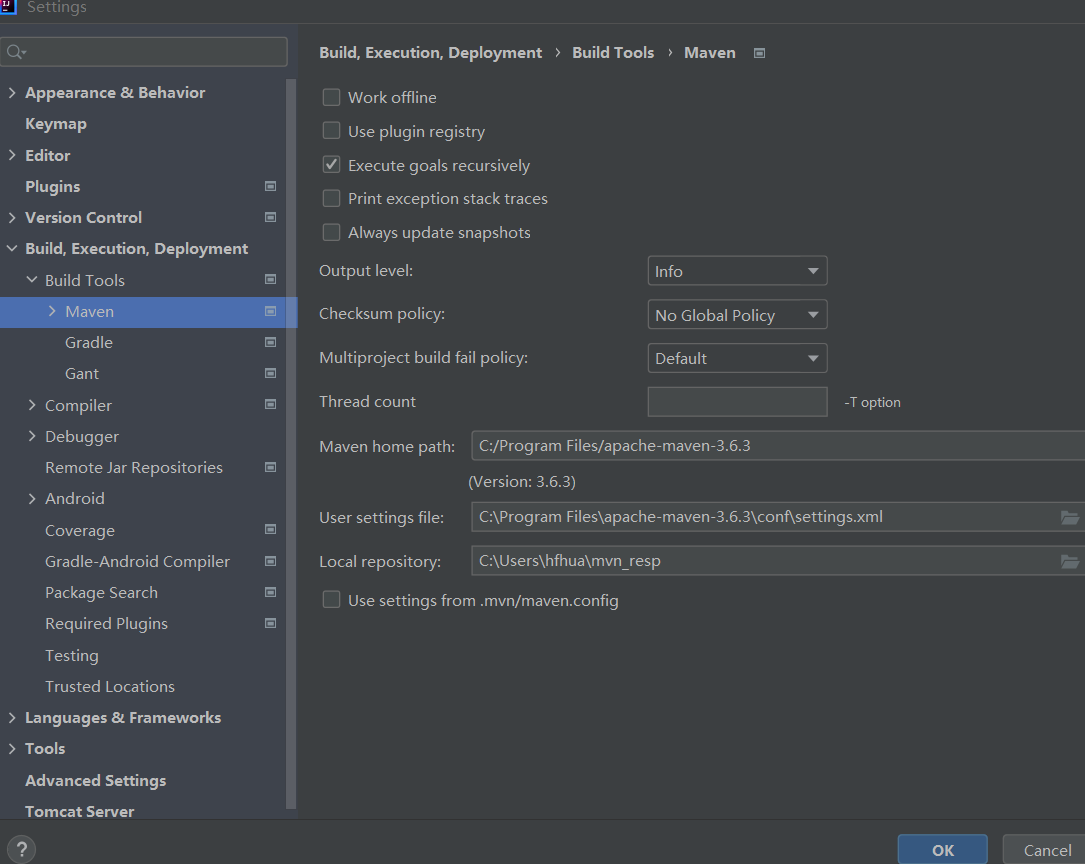Click the Build Tools breadcrumb
Screen dimensions: 1085x864
613,52
